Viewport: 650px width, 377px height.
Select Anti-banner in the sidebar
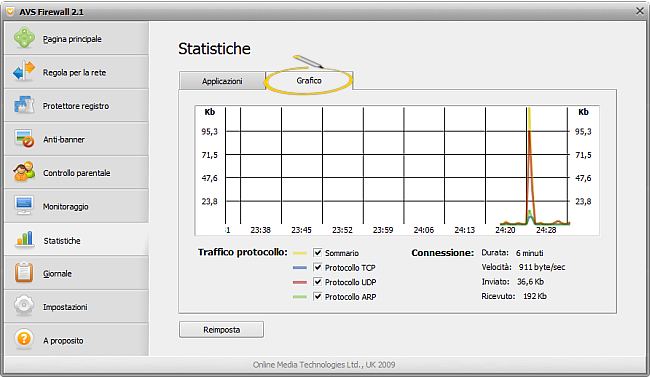76,139
